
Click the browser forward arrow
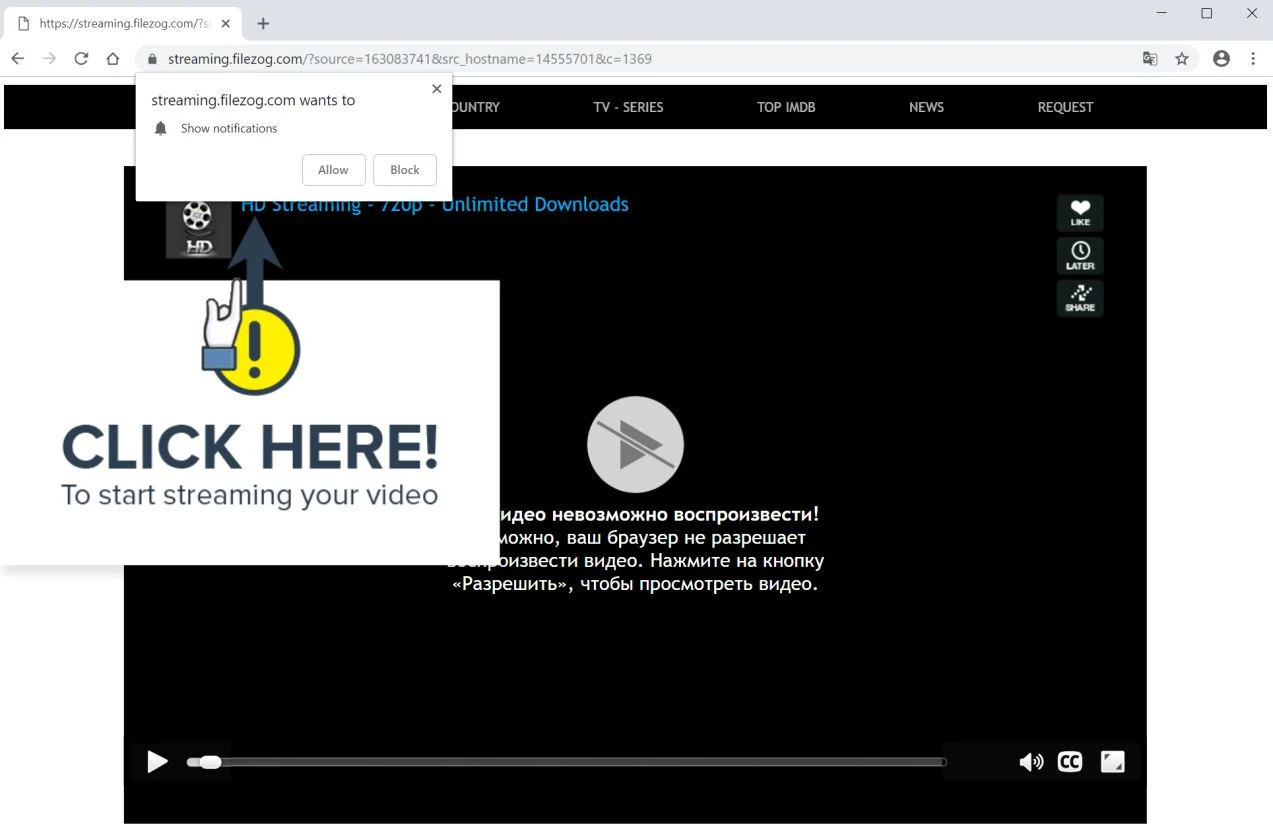49,59
